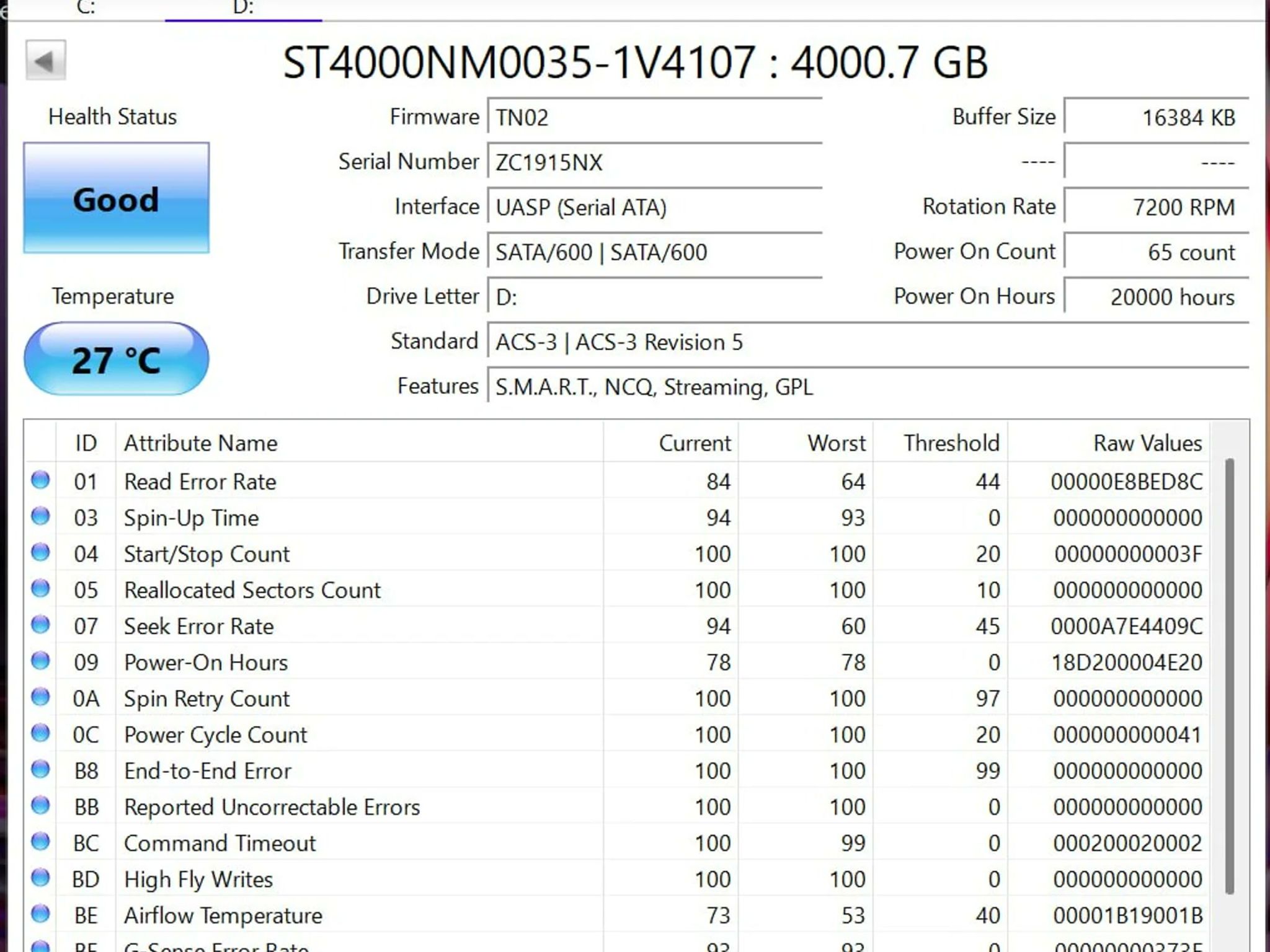1270x952 pixels.
Task: Click raw value 18D200004E20
Action: [1127, 663]
